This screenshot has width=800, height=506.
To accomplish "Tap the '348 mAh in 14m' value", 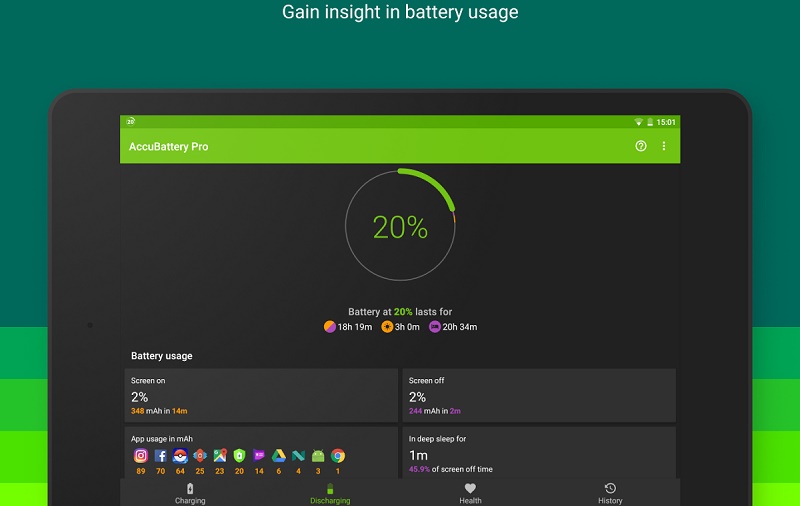I will [x=159, y=411].
